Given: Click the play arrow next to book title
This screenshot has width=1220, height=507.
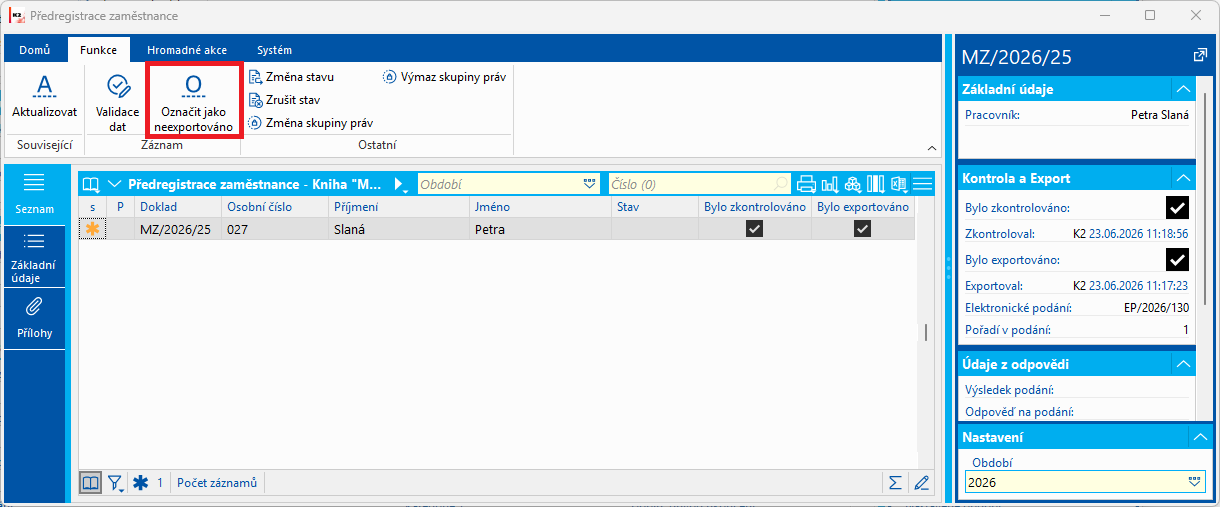Looking at the screenshot, I should click(x=399, y=184).
